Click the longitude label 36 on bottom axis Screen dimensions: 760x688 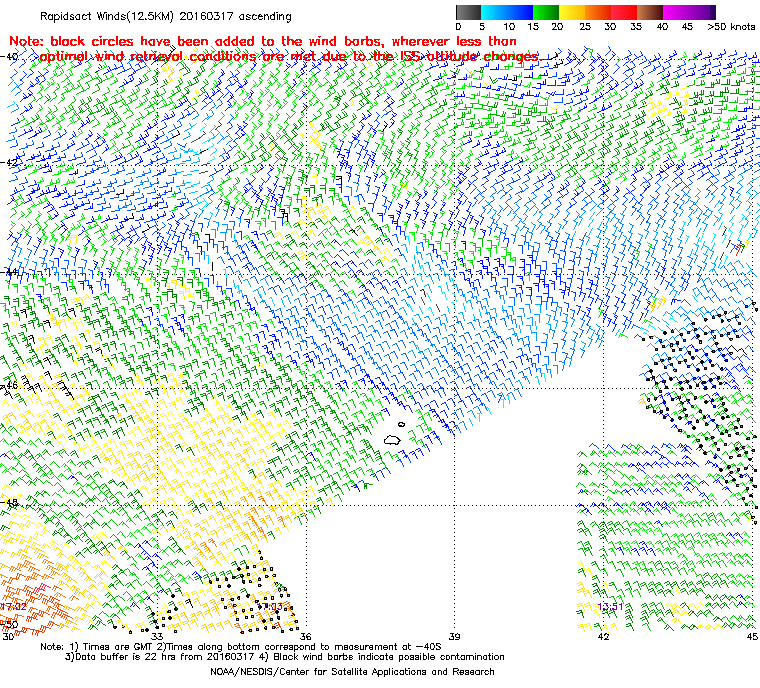tap(305, 636)
